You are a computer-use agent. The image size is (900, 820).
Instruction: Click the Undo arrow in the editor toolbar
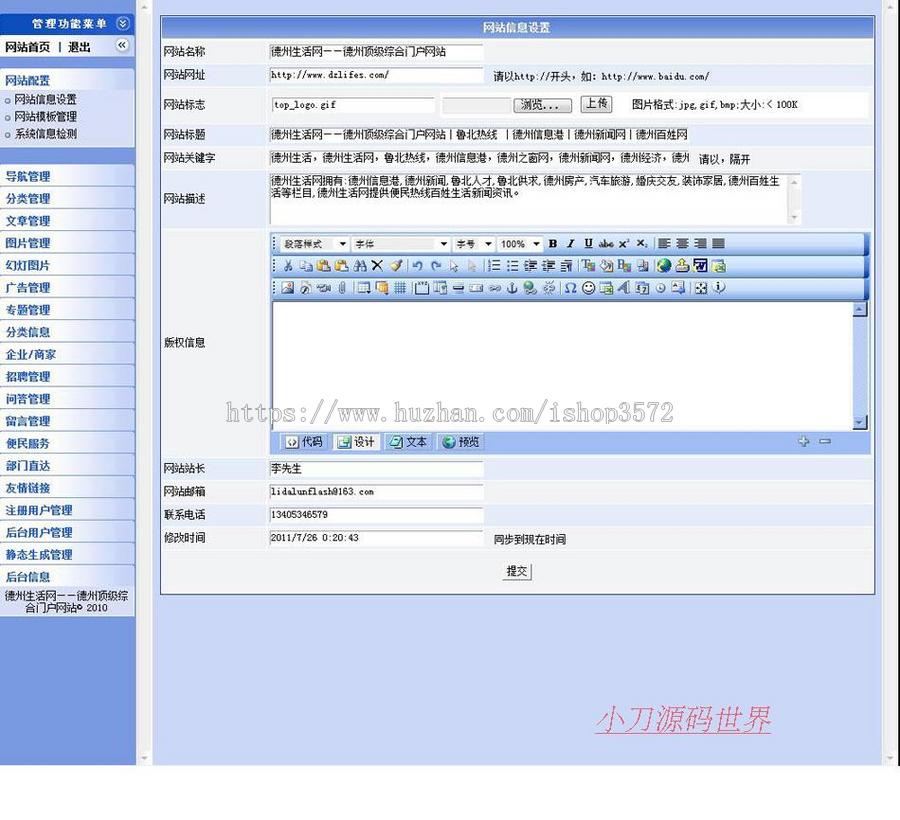click(x=416, y=266)
